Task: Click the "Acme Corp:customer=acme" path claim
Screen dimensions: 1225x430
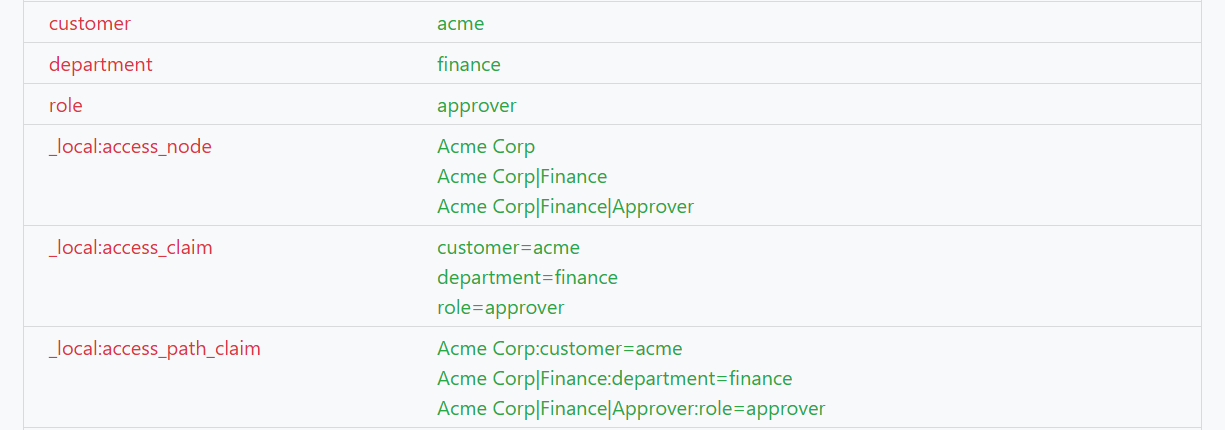Action: click(x=559, y=349)
